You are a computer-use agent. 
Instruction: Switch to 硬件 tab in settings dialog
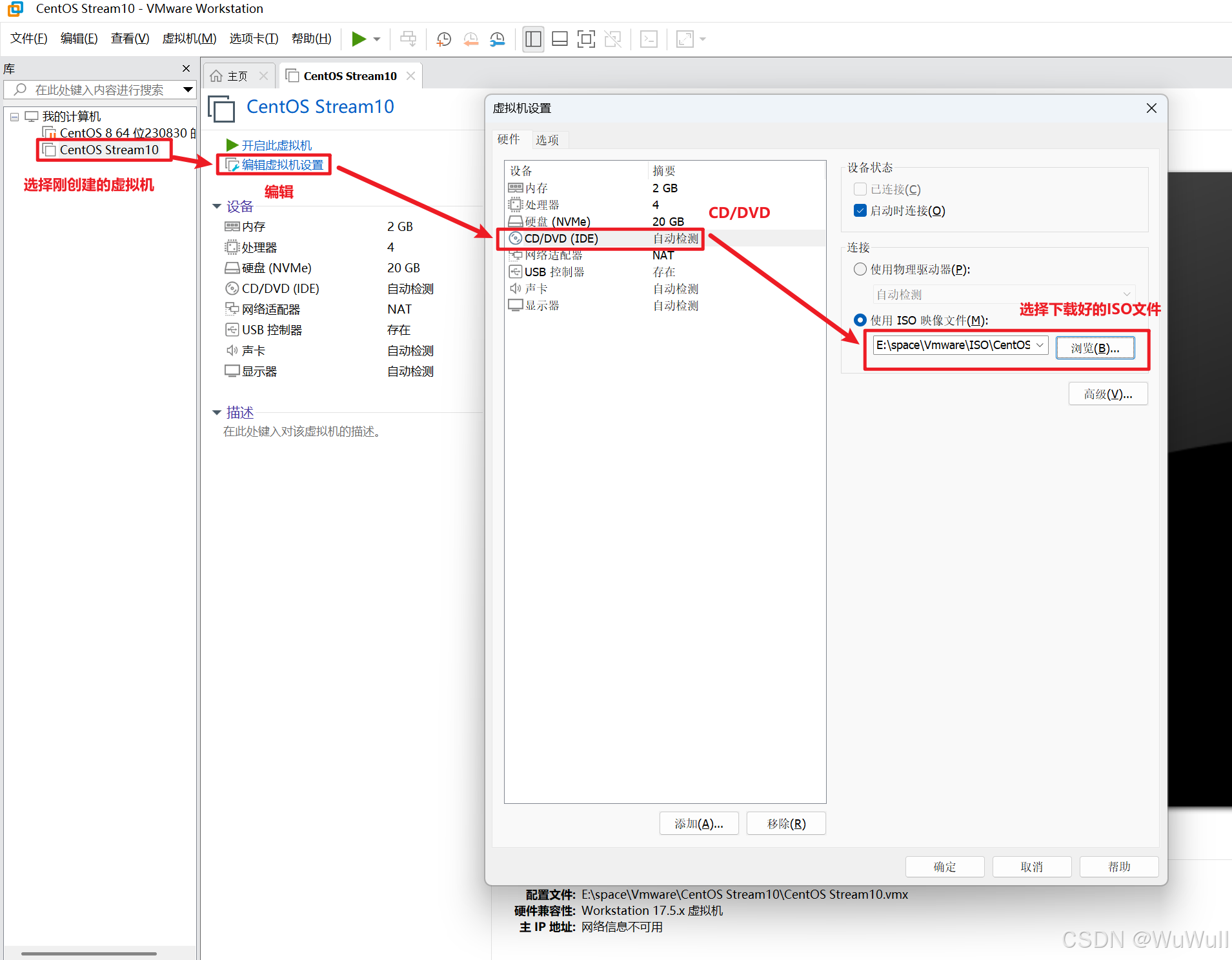click(509, 139)
